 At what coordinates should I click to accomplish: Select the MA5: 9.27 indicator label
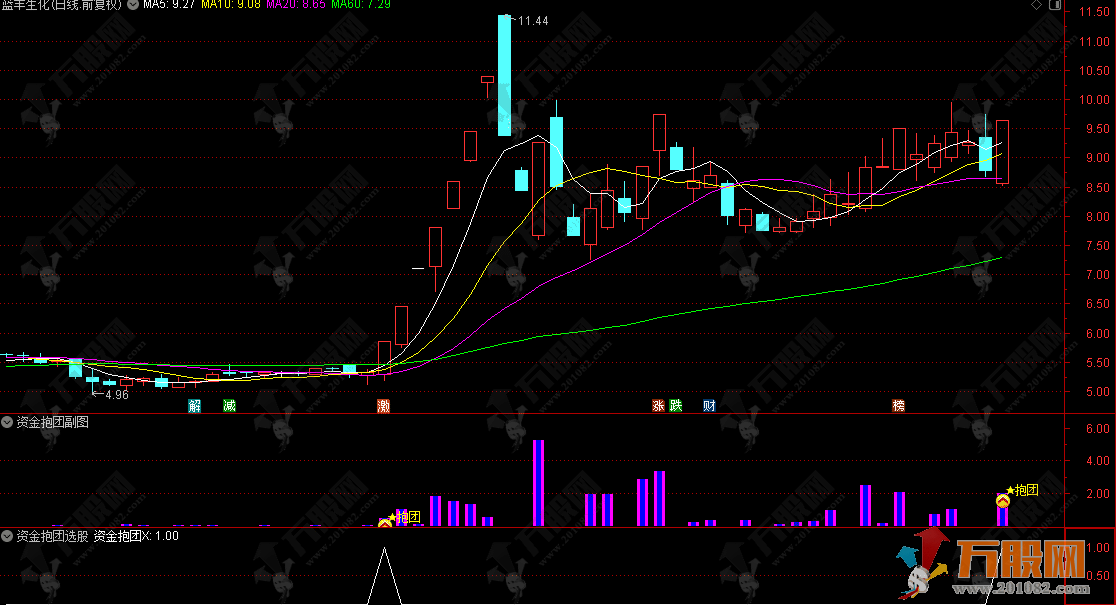pos(169,4)
